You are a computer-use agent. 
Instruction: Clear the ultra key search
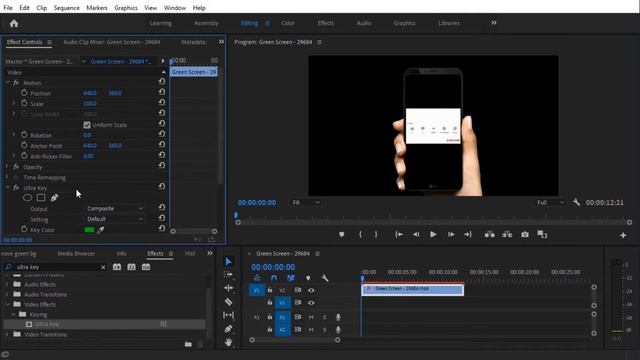[x=103, y=267]
